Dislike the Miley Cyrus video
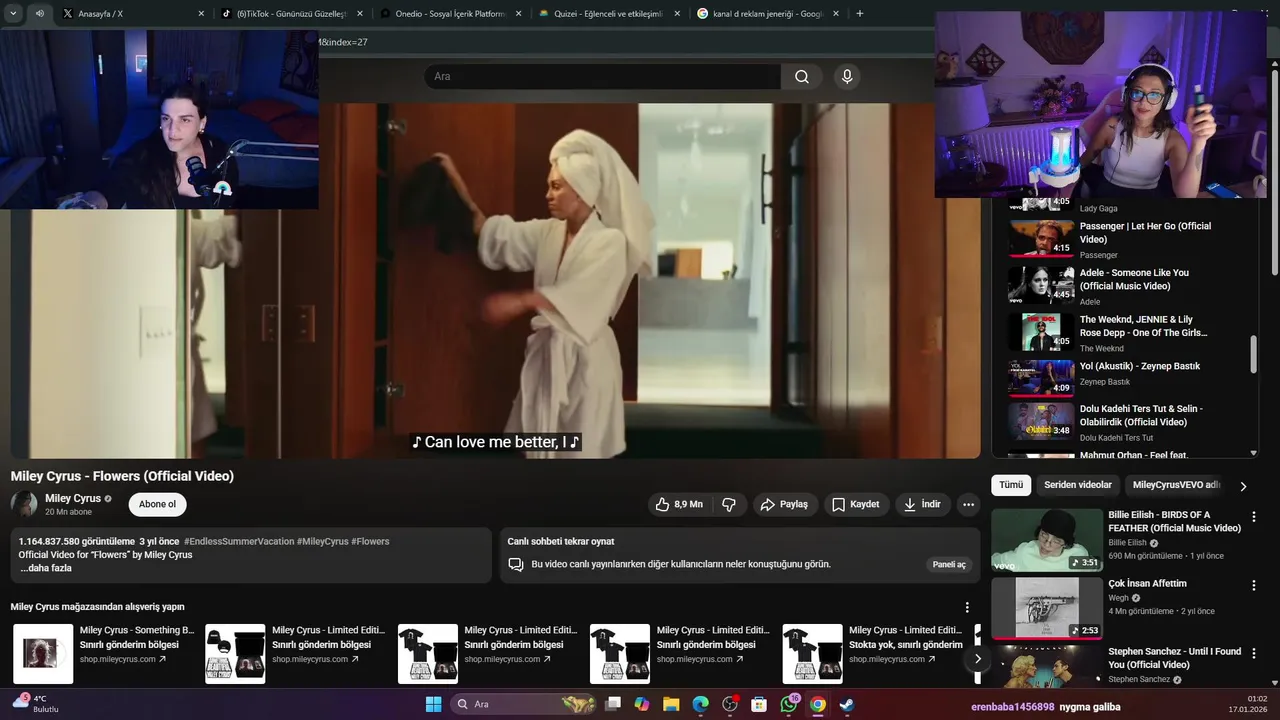This screenshot has width=1280, height=720. [x=729, y=505]
